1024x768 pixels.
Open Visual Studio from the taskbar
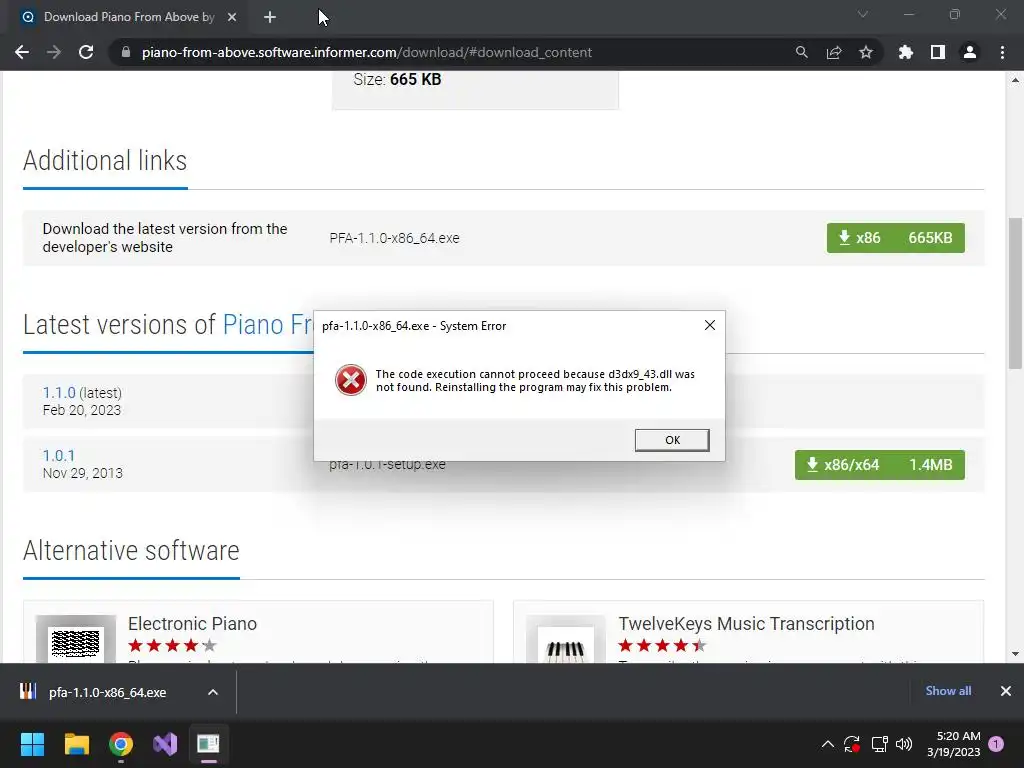point(165,744)
